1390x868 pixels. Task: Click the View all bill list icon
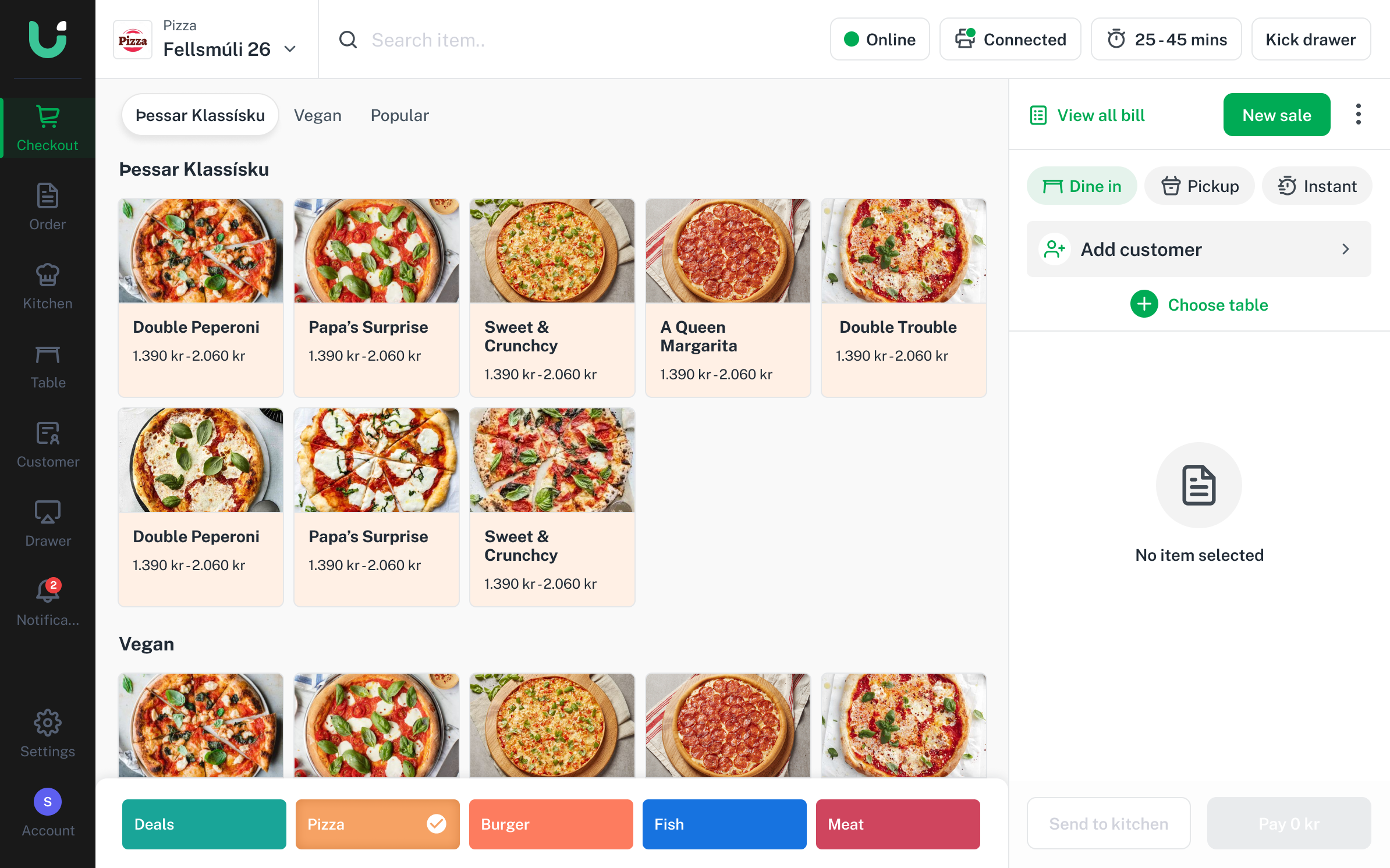coord(1038,115)
